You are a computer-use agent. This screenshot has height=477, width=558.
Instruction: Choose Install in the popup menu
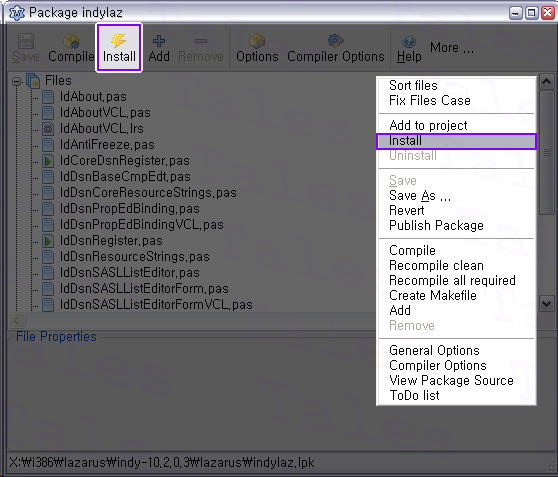[456, 141]
